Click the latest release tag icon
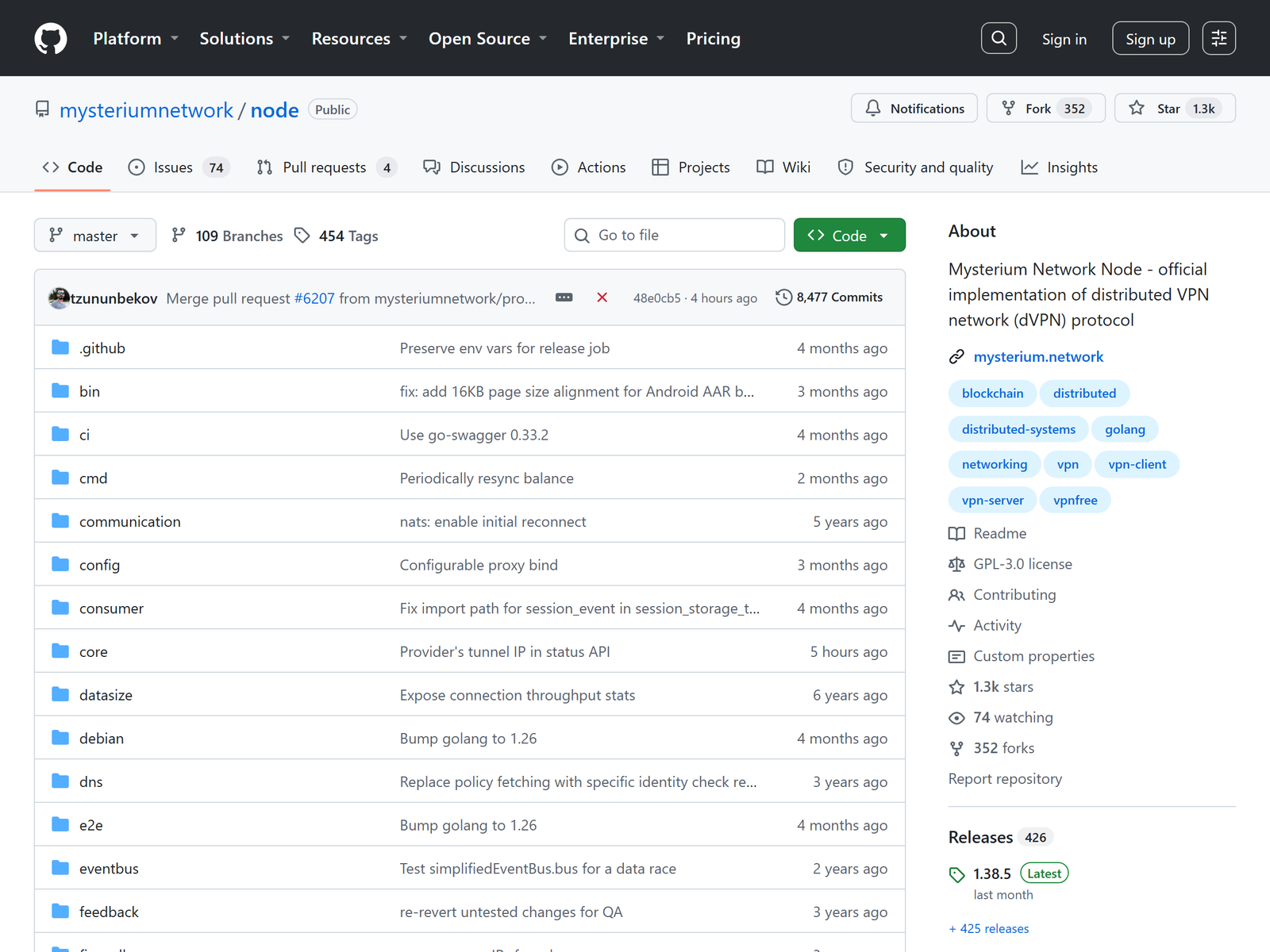 tap(956, 874)
